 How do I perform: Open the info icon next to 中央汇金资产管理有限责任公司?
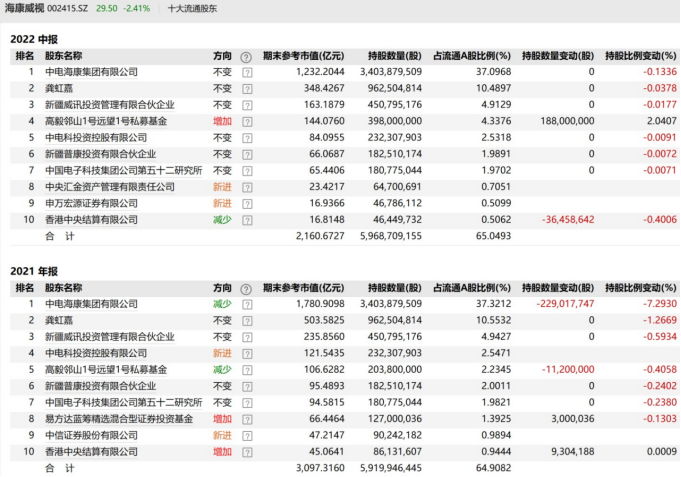(247, 186)
